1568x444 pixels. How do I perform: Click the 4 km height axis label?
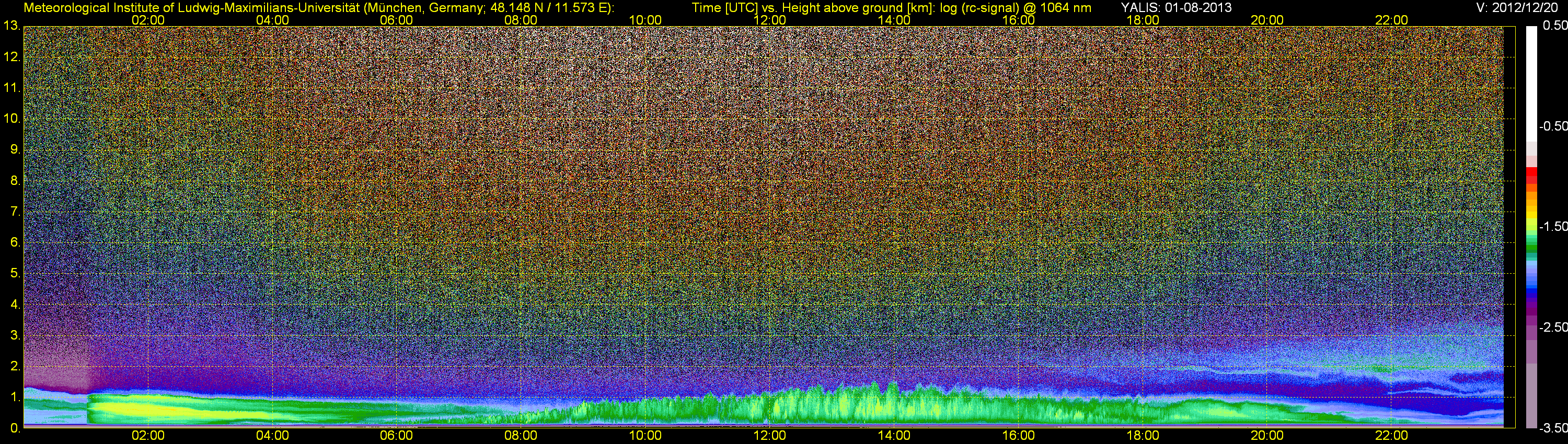tap(15, 304)
